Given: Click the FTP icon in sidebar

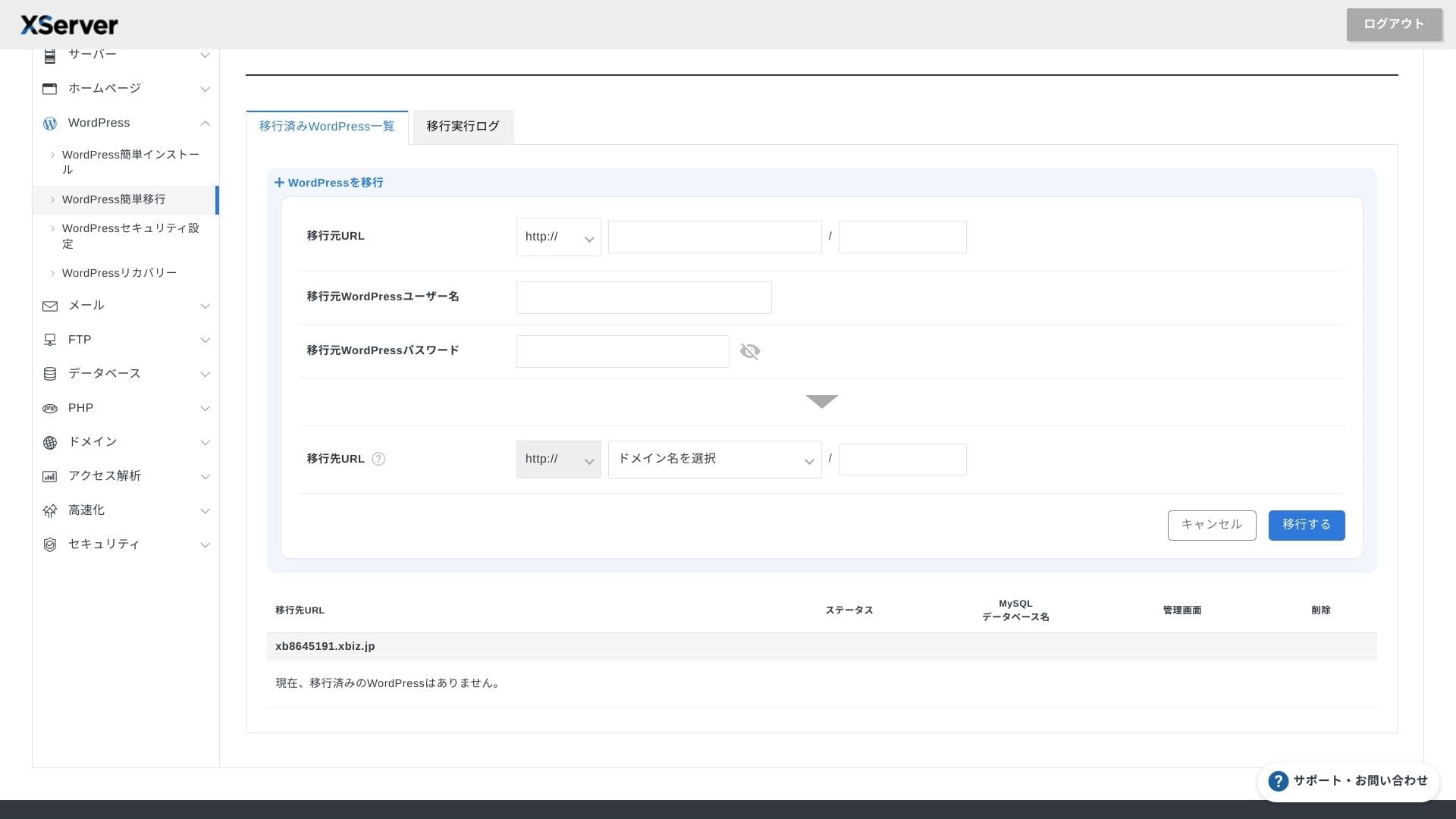Looking at the screenshot, I should click(x=50, y=340).
